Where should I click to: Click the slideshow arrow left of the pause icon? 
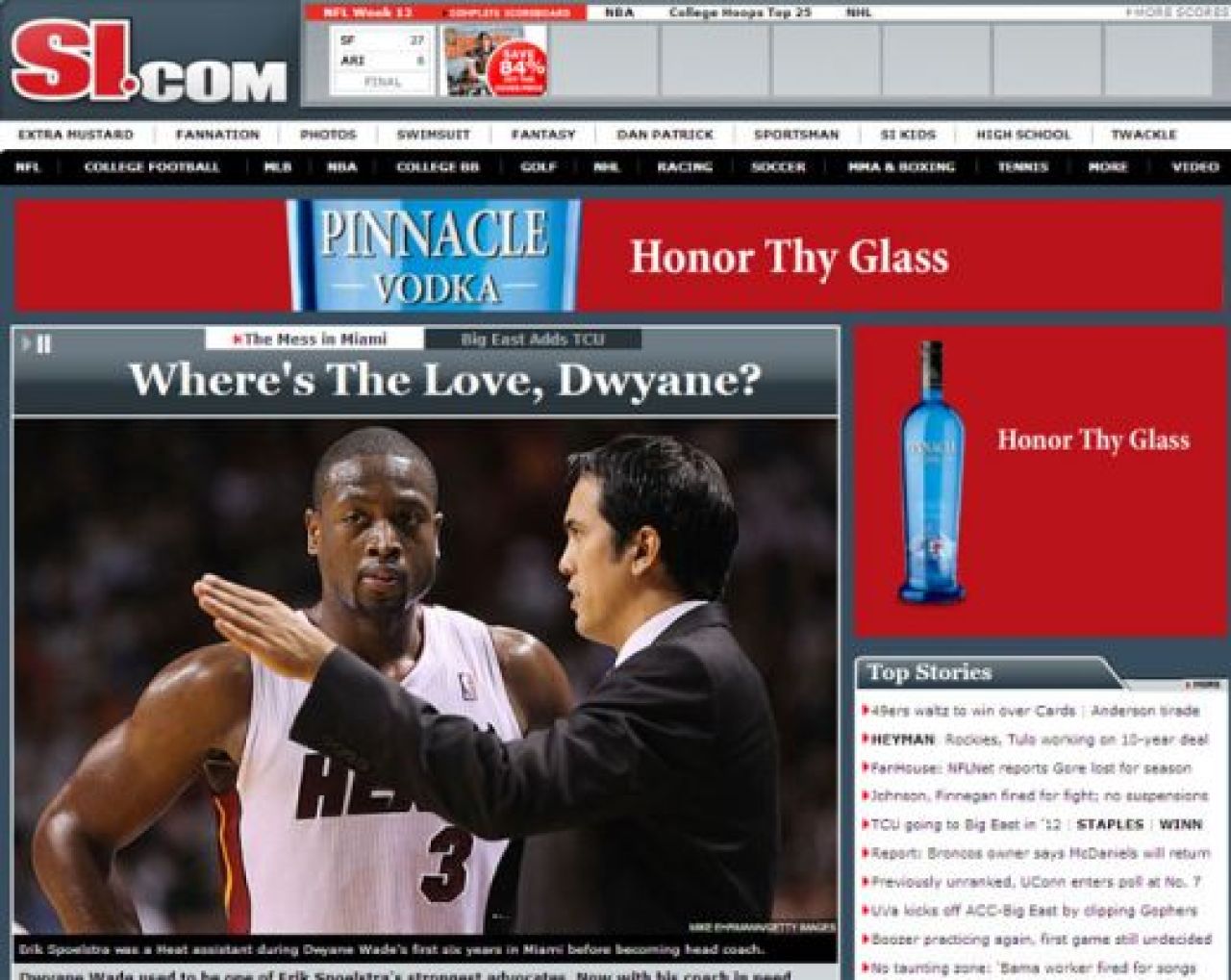26,343
